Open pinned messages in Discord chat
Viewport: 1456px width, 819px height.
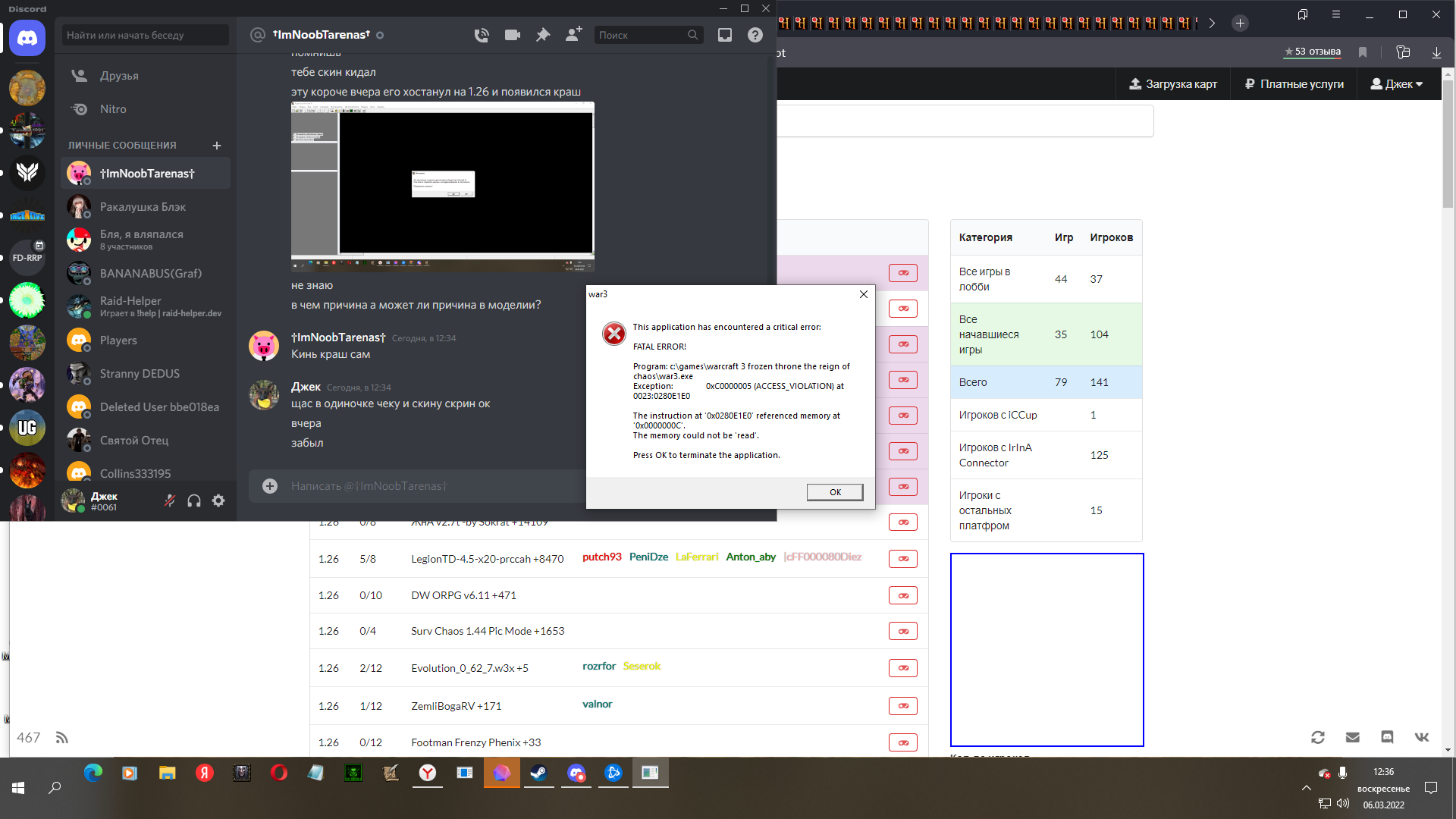tap(543, 35)
